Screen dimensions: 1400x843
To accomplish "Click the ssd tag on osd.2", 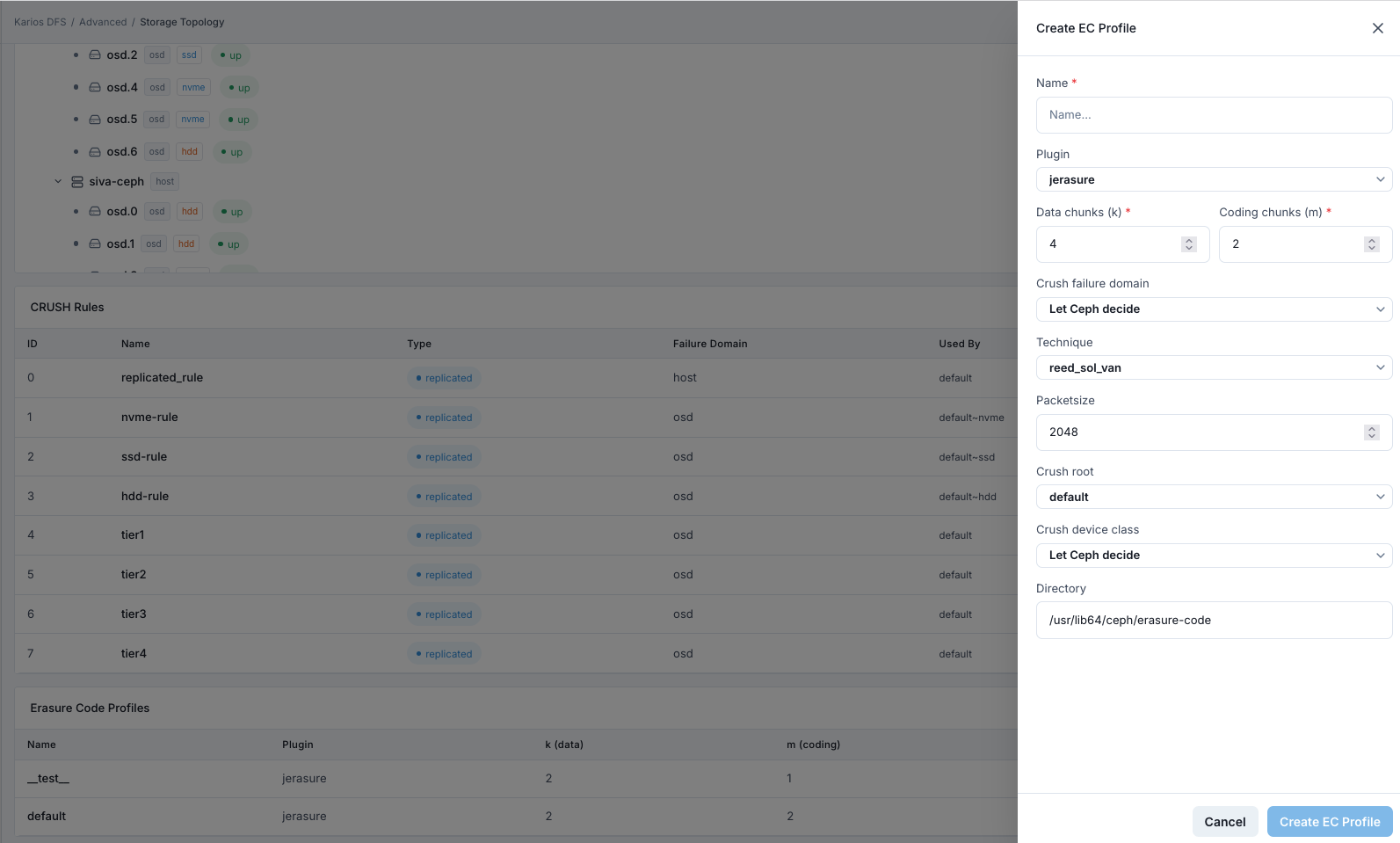I will click(189, 55).
